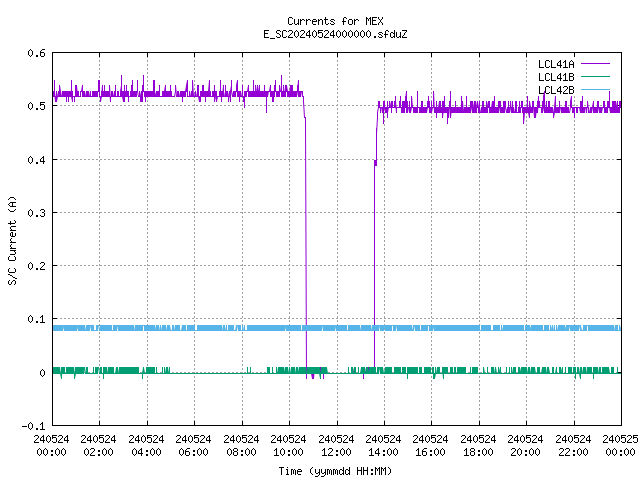The height and width of the screenshot is (480, 640).
Task: Click the purple LCL41A falling edge near 10:40
Action: pos(306,237)
